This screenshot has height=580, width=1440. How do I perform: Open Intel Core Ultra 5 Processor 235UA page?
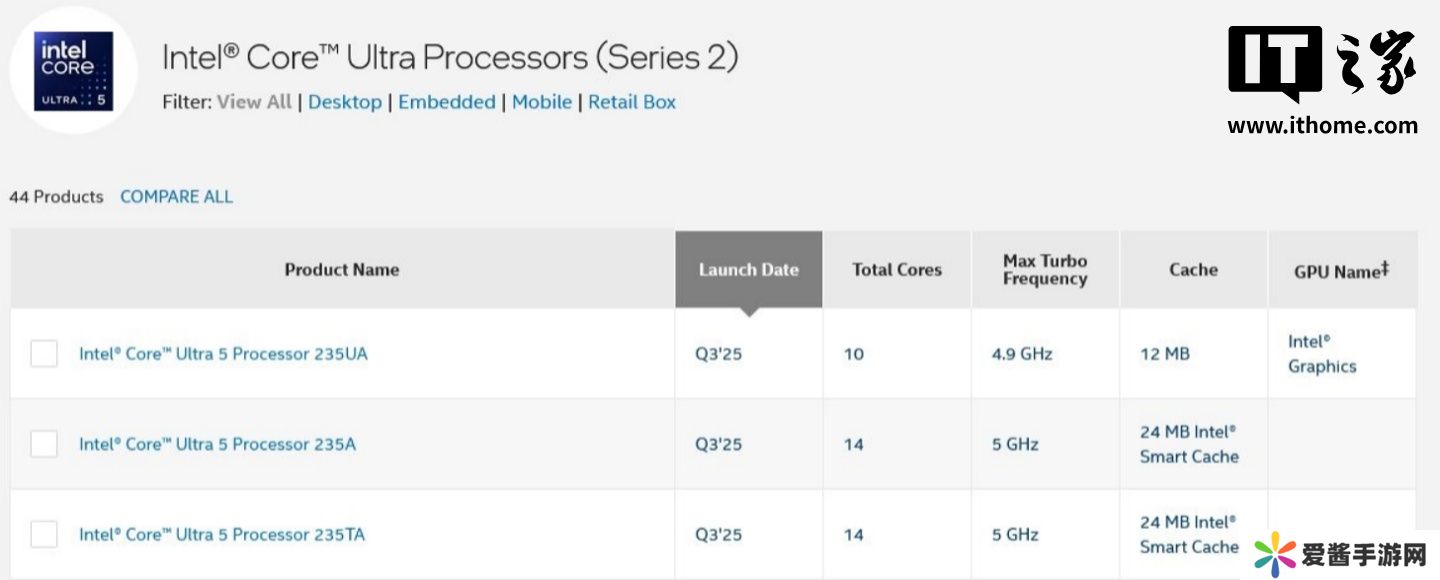tap(223, 354)
